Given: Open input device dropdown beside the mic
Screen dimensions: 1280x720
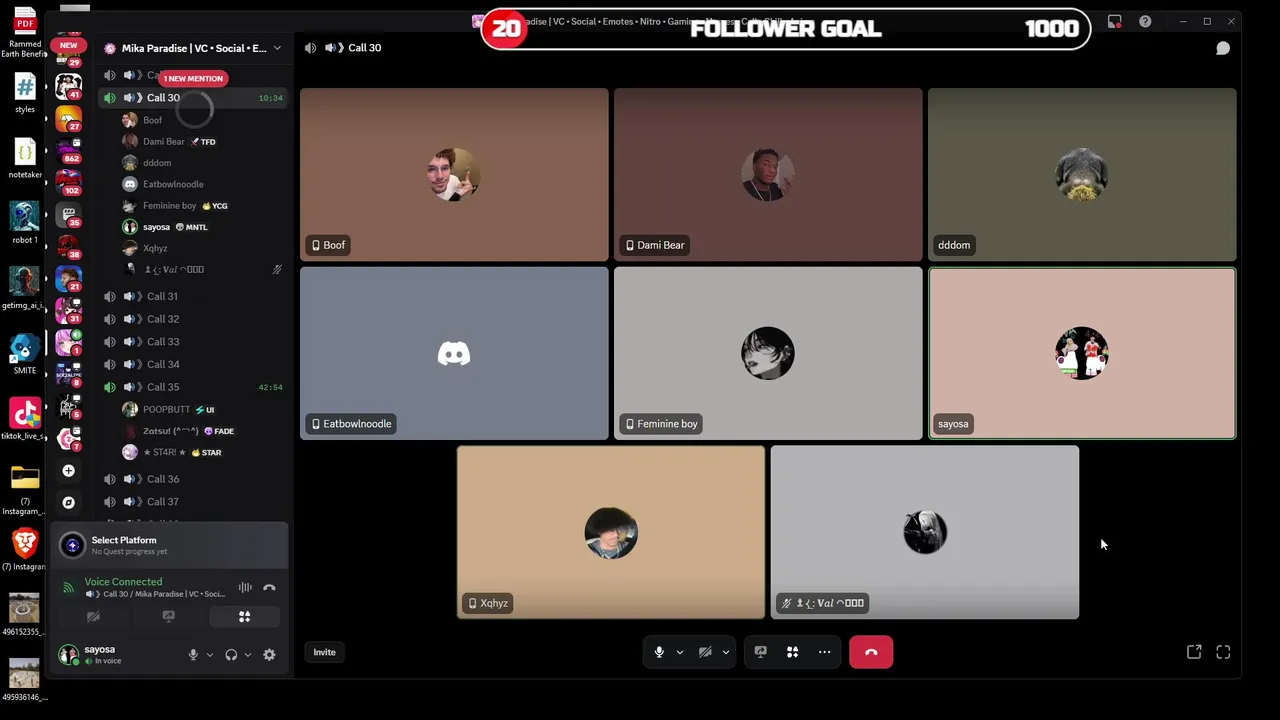Looking at the screenshot, I should [x=209, y=655].
